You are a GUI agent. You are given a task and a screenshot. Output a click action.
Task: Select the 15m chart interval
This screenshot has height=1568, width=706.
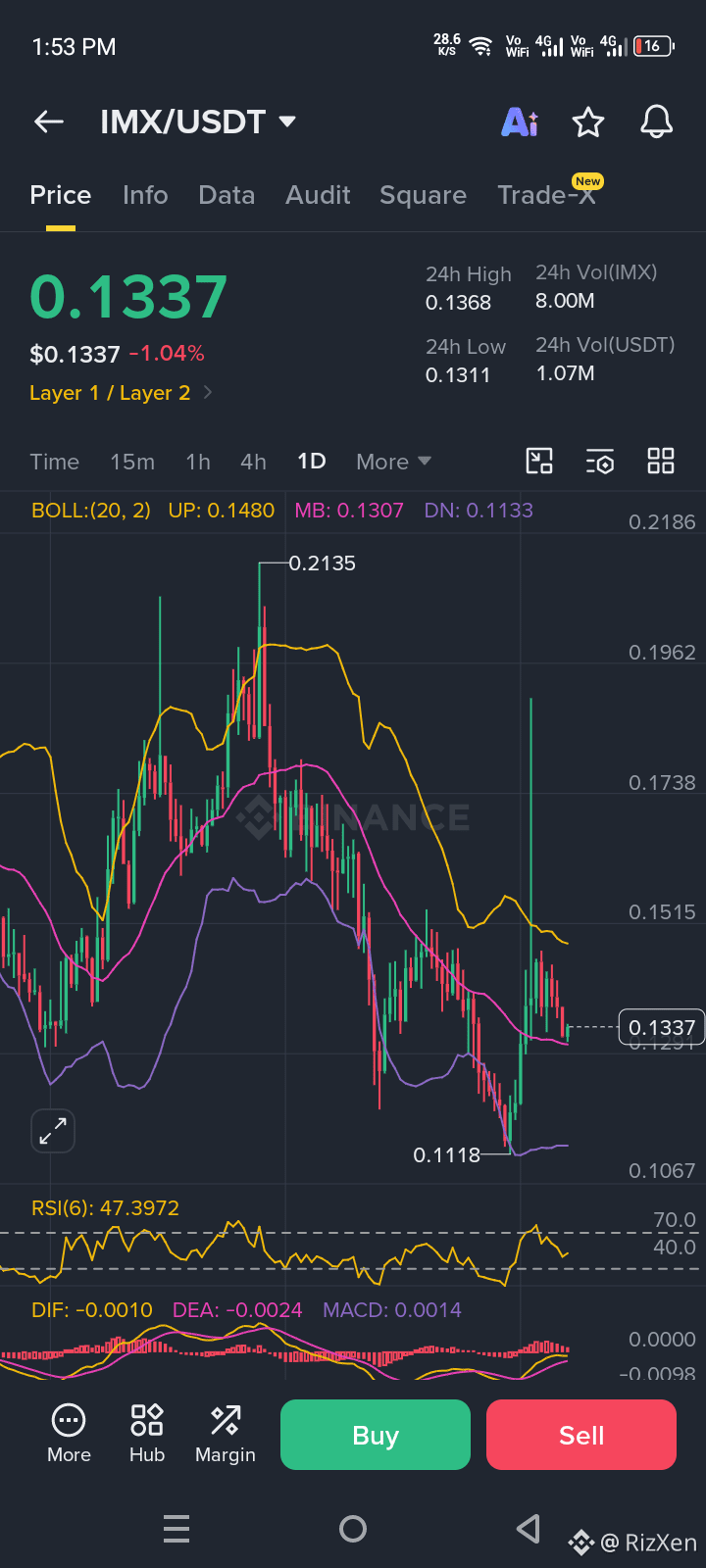point(132,462)
